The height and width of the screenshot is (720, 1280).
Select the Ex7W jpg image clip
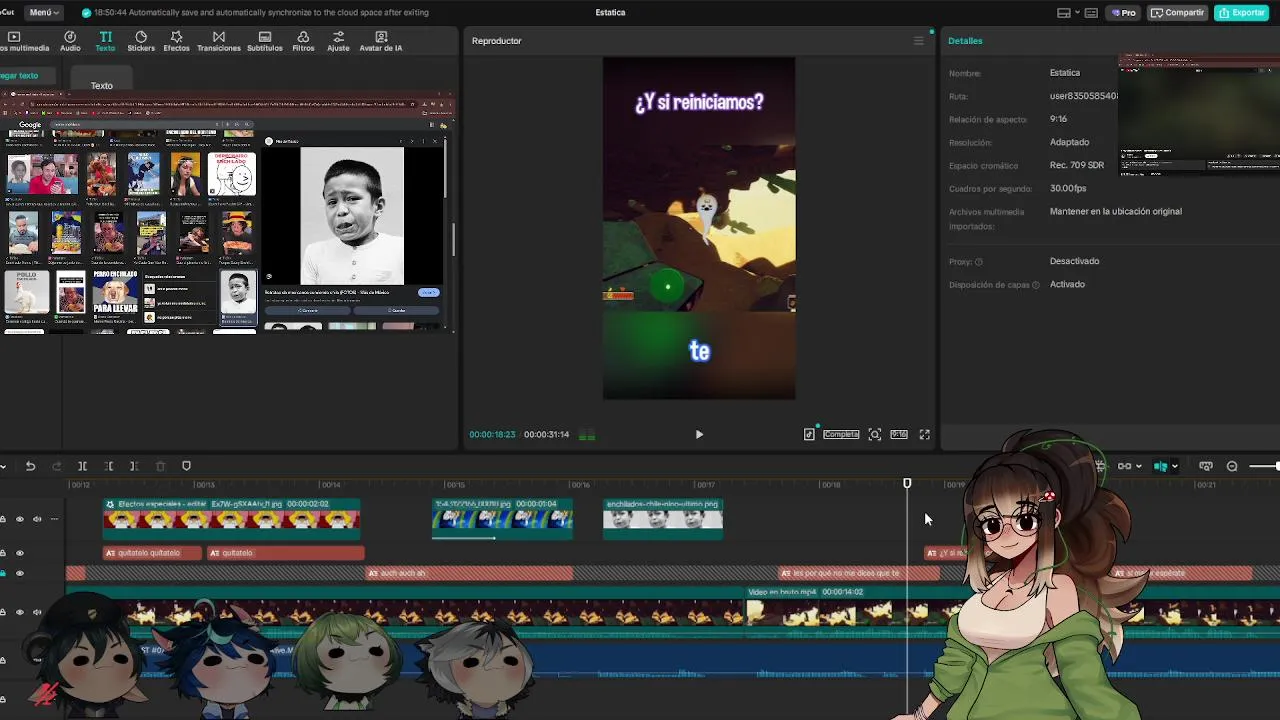(x=232, y=518)
